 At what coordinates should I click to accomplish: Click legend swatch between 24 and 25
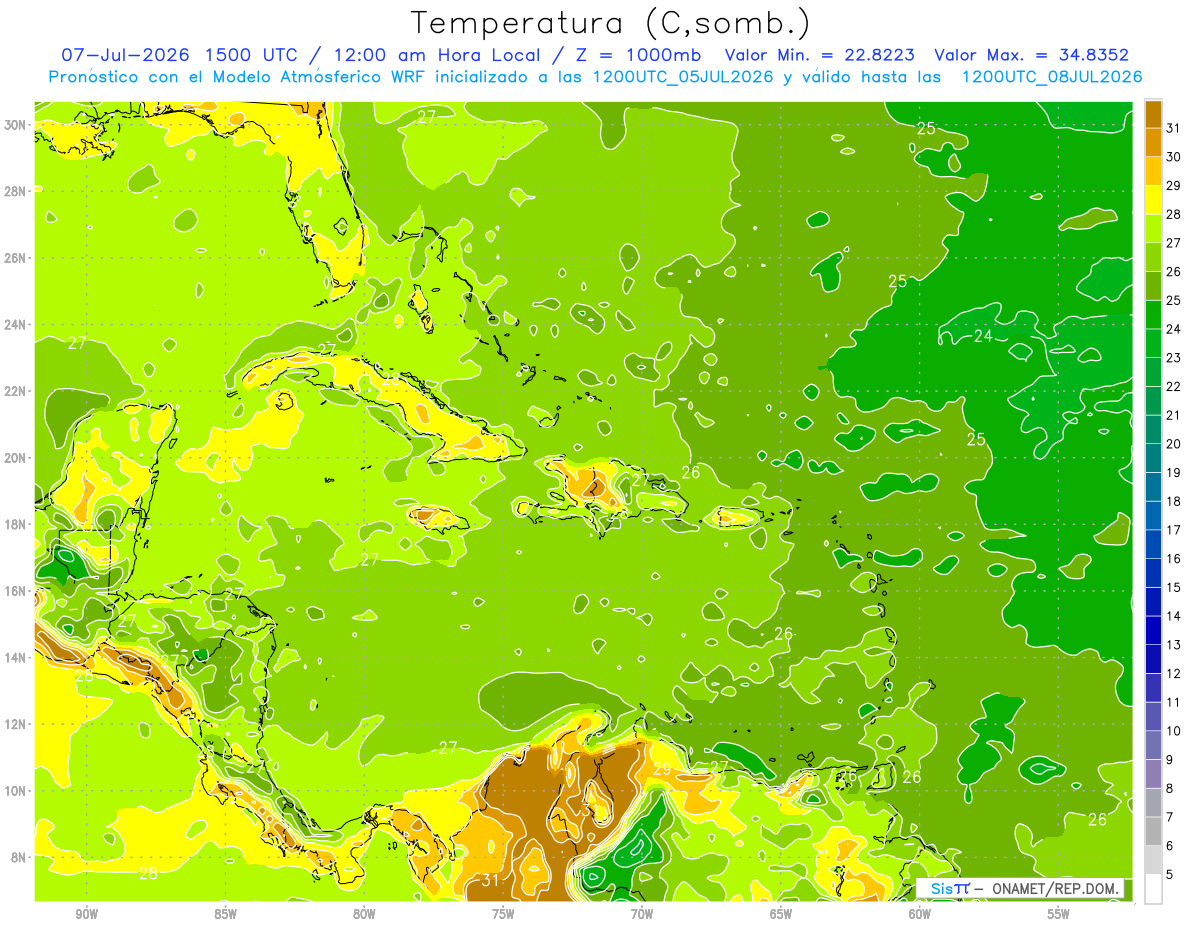1153,315
